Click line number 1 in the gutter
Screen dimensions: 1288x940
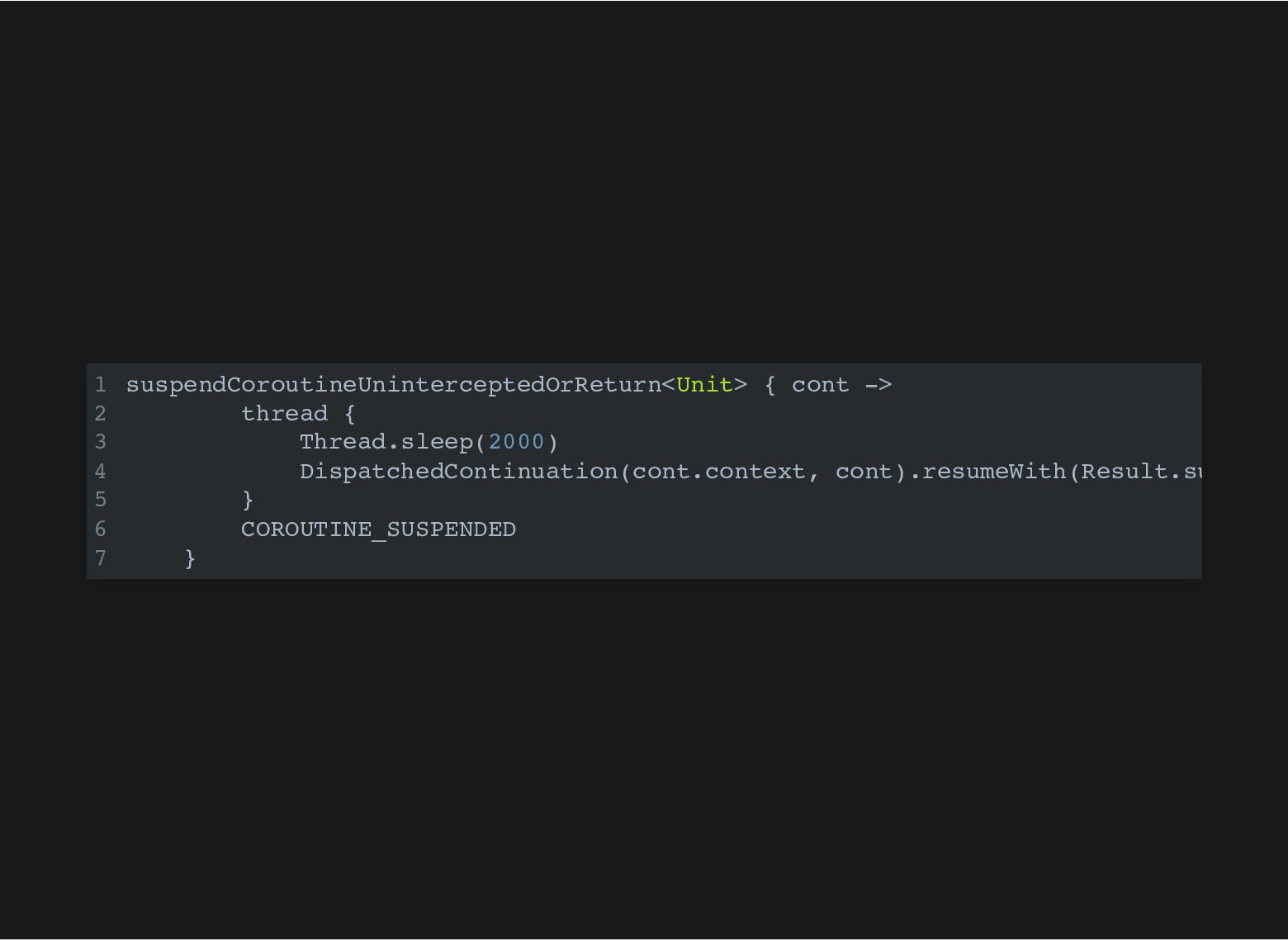pyautogui.click(x=100, y=385)
